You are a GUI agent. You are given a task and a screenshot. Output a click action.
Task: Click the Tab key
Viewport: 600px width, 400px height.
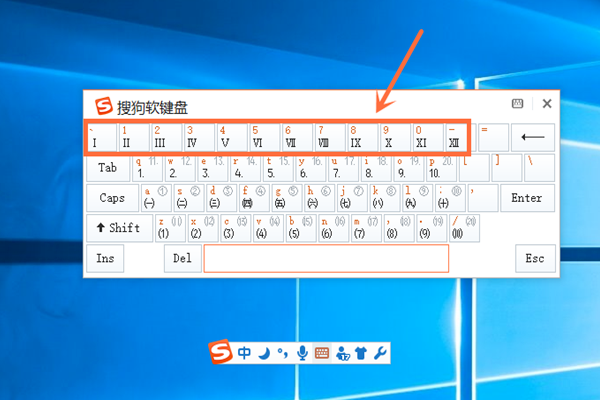(108, 168)
